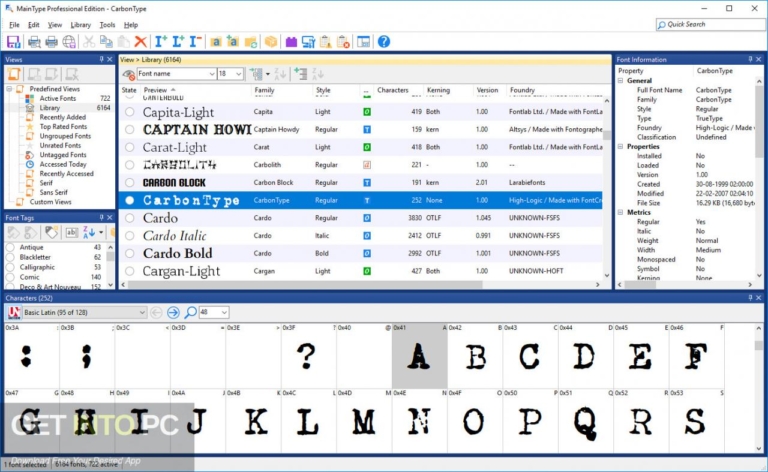Open the Library menu
The image size is (768, 472).
pos(80,24)
